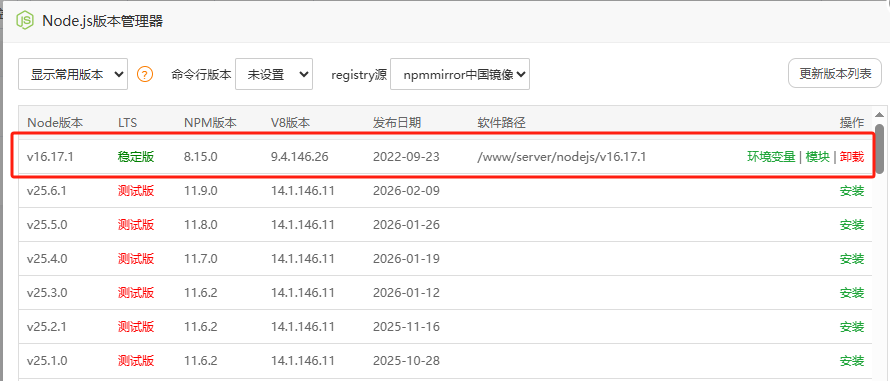The image size is (890, 381).
Task: Click path /www/server/nodejs/v16.17.1
Action: (561, 157)
